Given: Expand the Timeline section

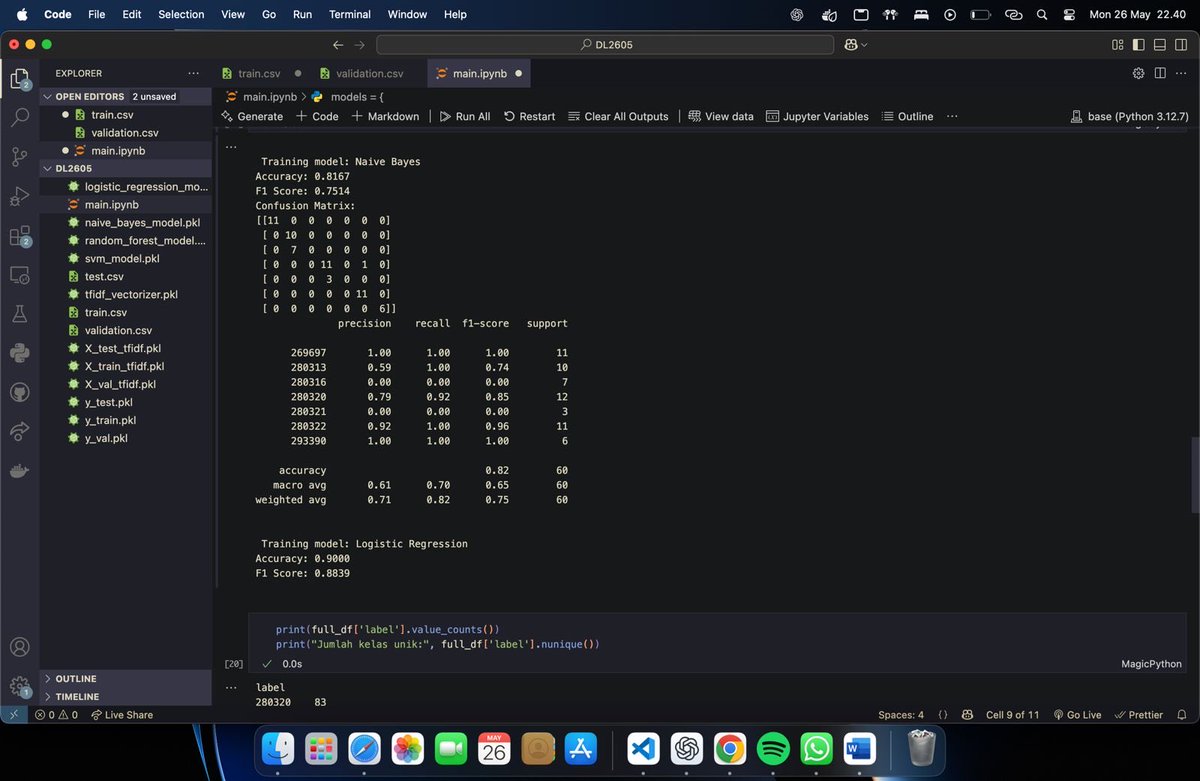Looking at the screenshot, I should [125, 697].
